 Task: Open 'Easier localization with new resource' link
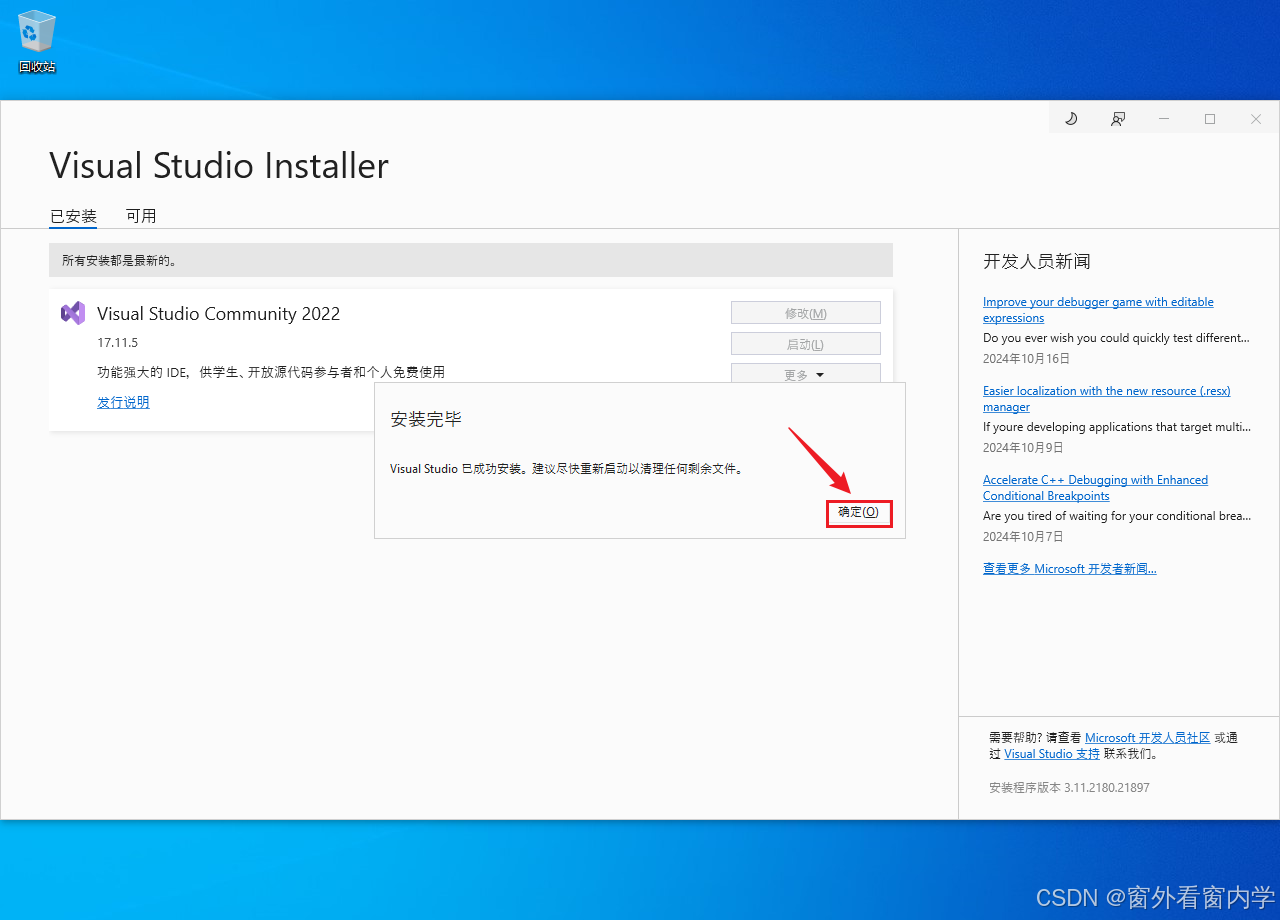(x=1107, y=399)
